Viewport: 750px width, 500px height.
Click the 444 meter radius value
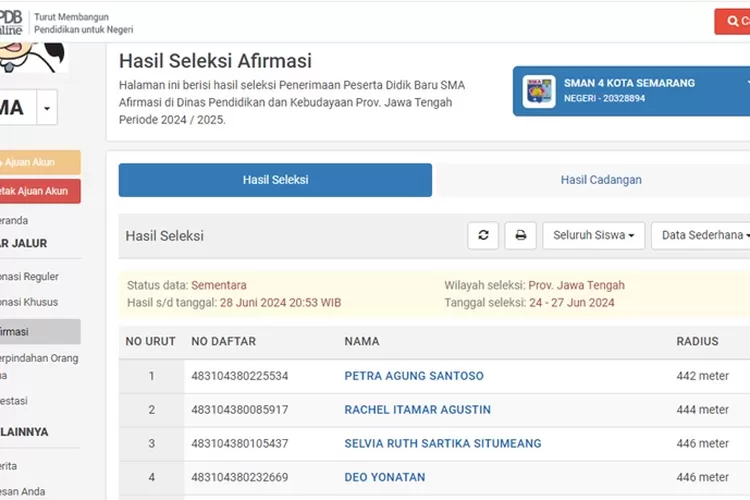click(703, 410)
